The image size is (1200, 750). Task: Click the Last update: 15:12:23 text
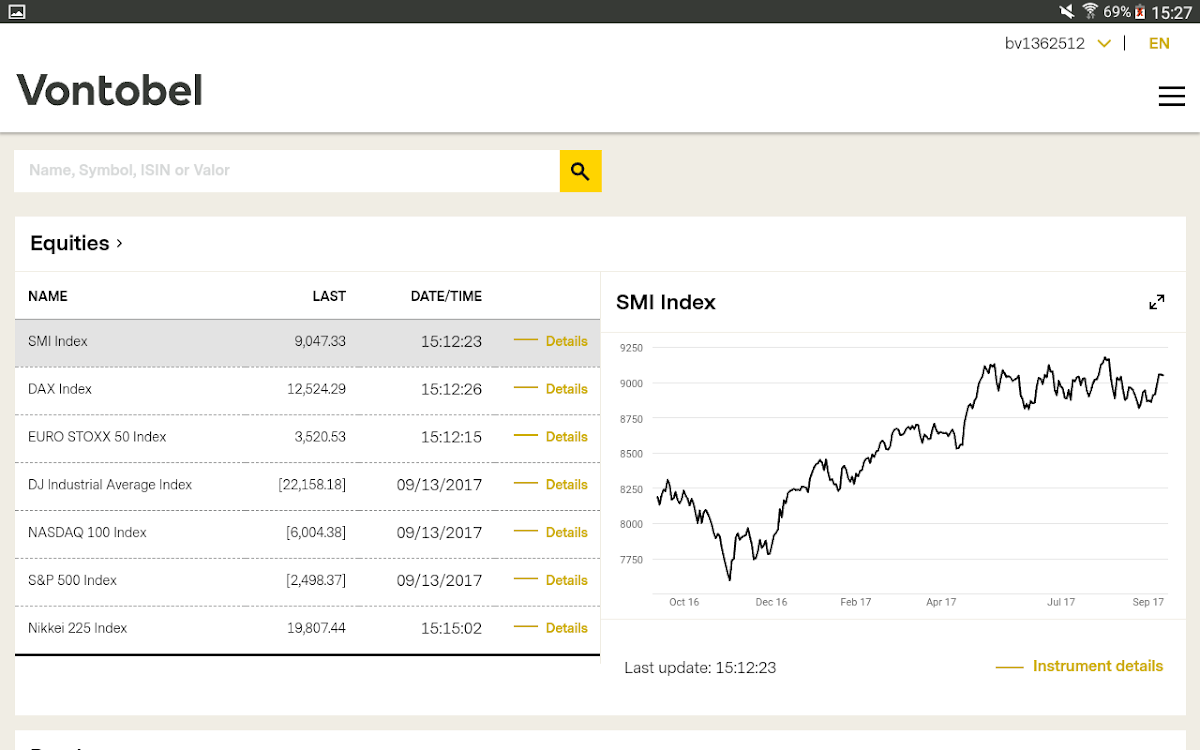tap(700, 667)
